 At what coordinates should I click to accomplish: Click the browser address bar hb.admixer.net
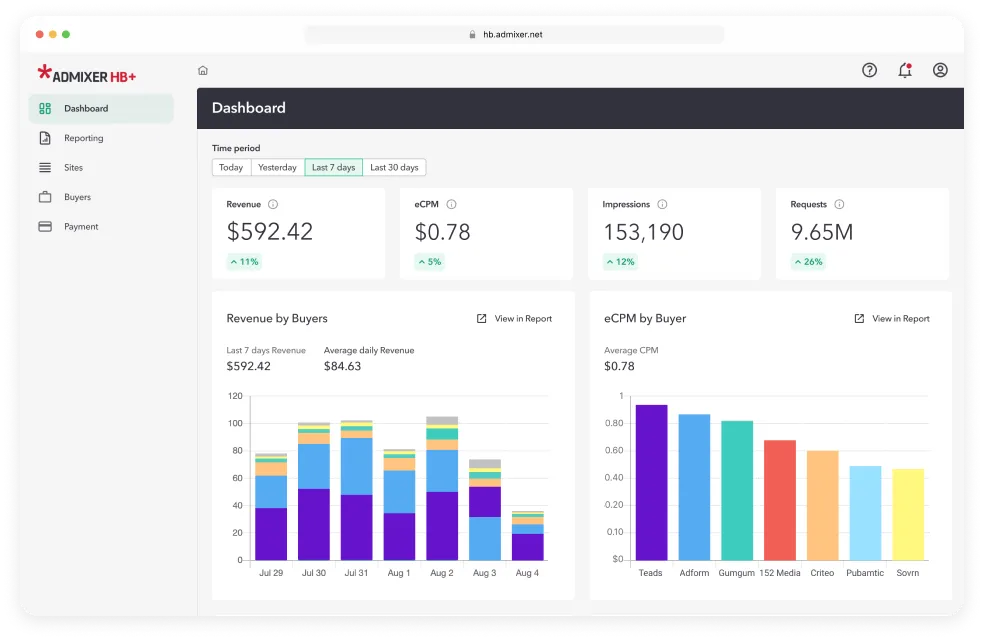coord(513,34)
